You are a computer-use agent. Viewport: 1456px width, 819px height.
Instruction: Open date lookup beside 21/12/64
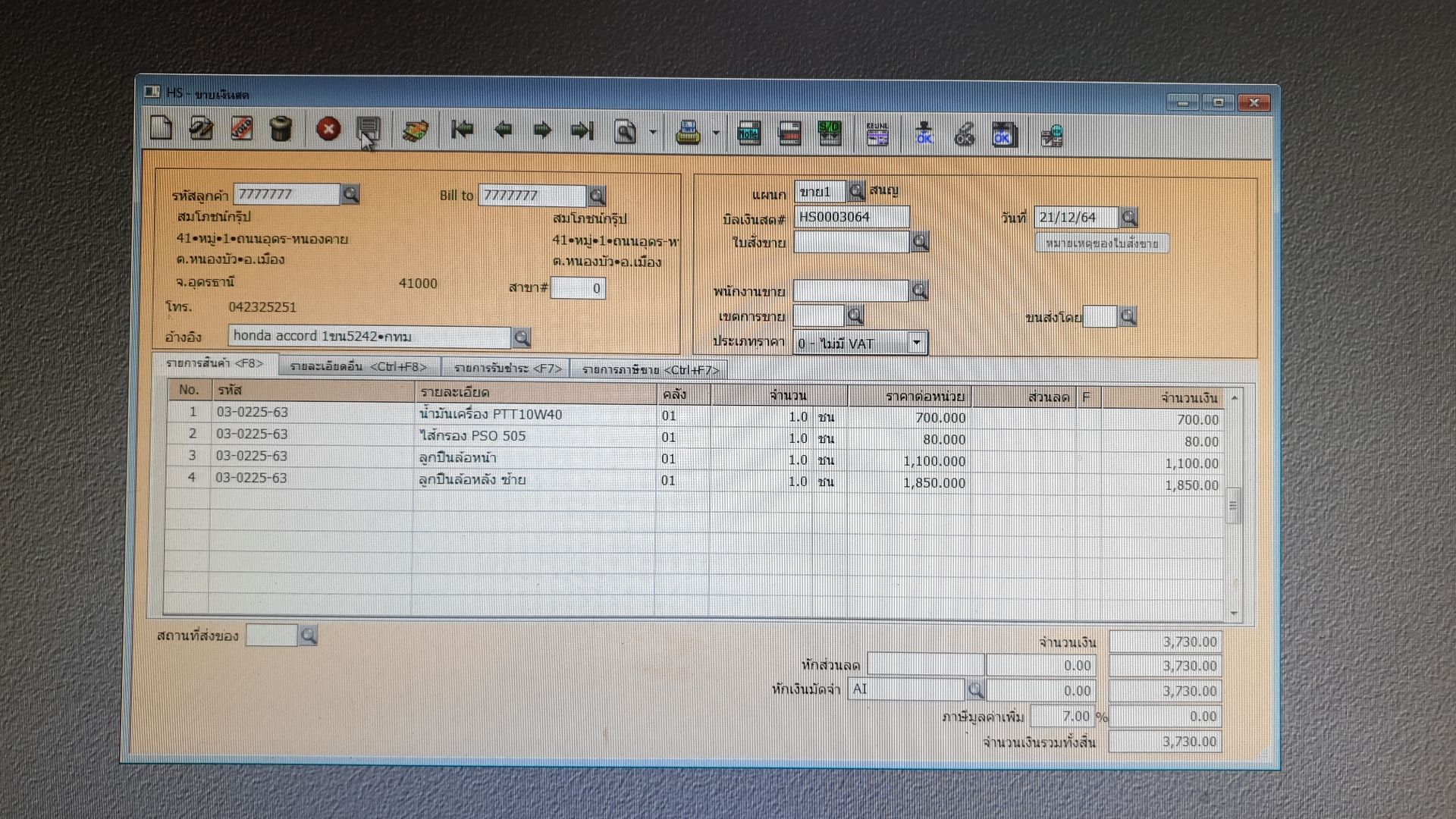[1128, 218]
